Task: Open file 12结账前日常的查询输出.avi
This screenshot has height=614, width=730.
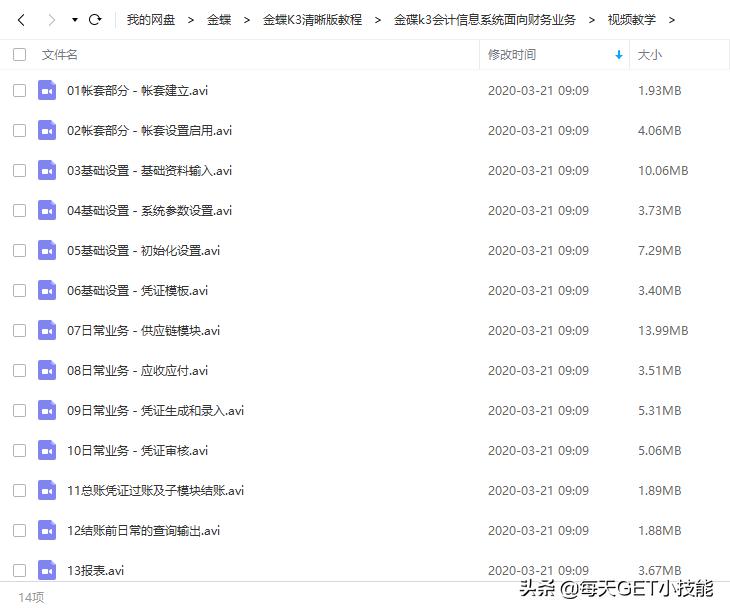Action: click(x=143, y=531)
